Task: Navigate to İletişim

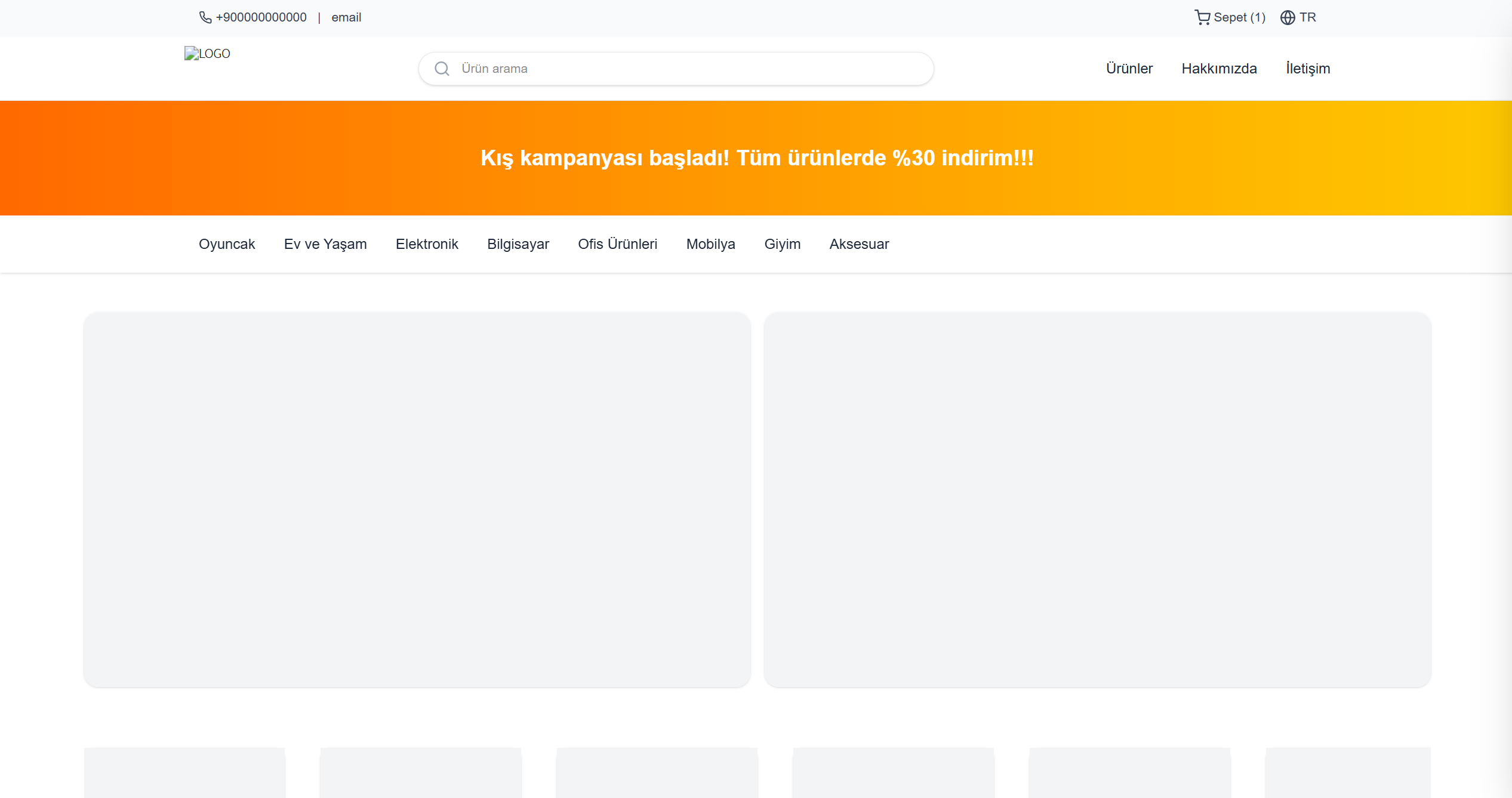Action: (x=1307, y=68)
